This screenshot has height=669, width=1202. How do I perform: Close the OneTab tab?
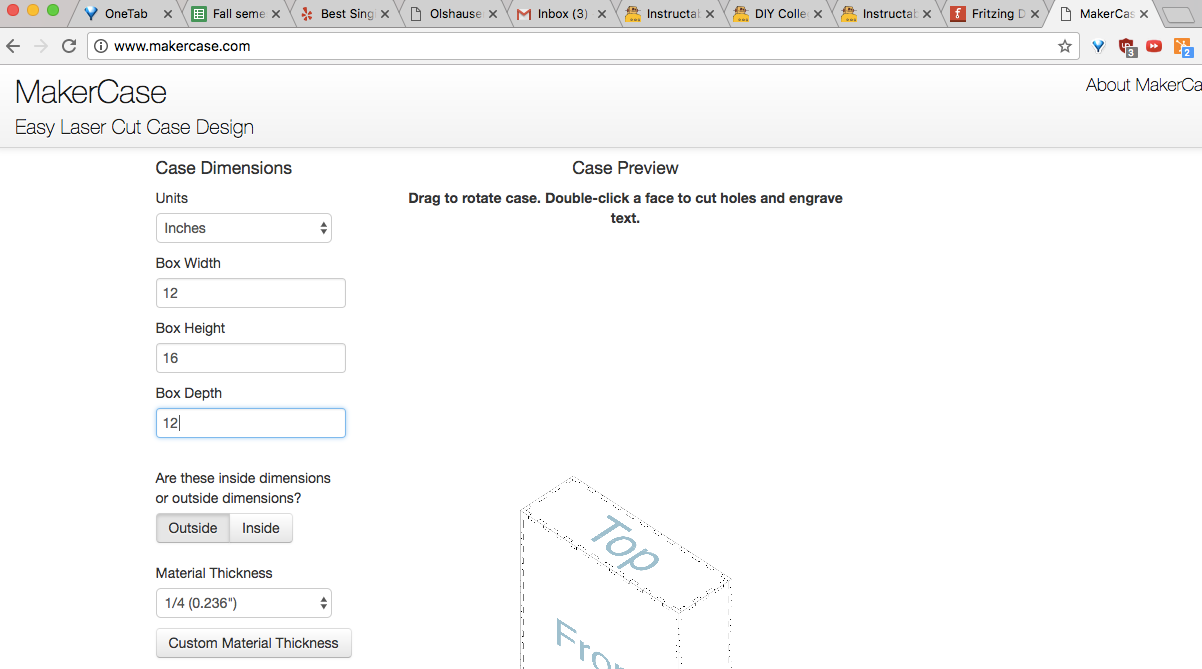point(167,14)
